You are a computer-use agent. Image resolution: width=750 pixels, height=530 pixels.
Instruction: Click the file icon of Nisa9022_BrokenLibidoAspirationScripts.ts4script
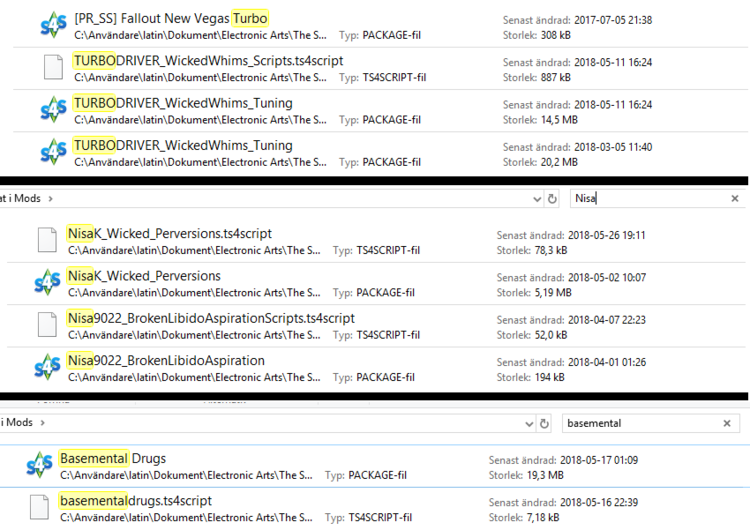47,325
